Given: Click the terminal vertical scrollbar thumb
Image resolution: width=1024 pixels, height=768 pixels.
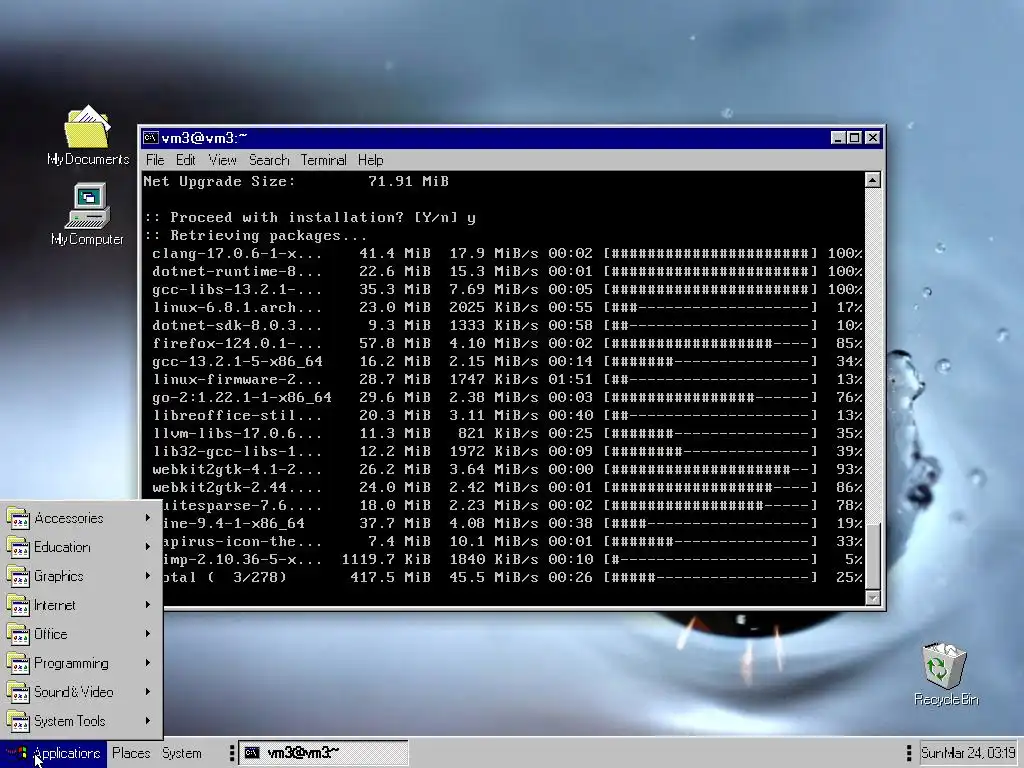Looking at the screenshot, I should pyautogui.click(x=872, y=556).
